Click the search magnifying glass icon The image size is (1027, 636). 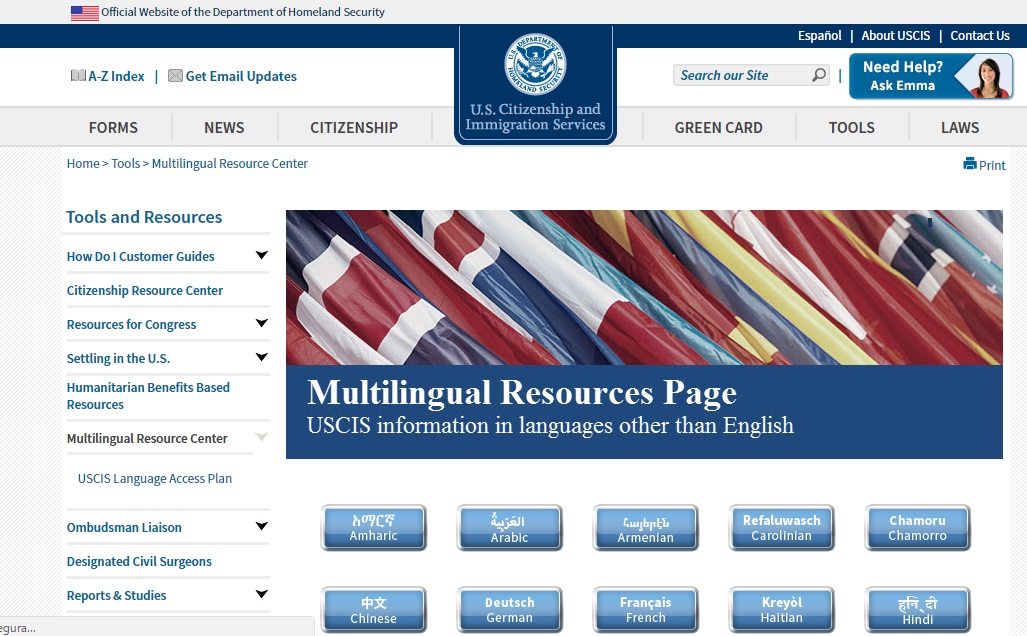click(819, 75)
